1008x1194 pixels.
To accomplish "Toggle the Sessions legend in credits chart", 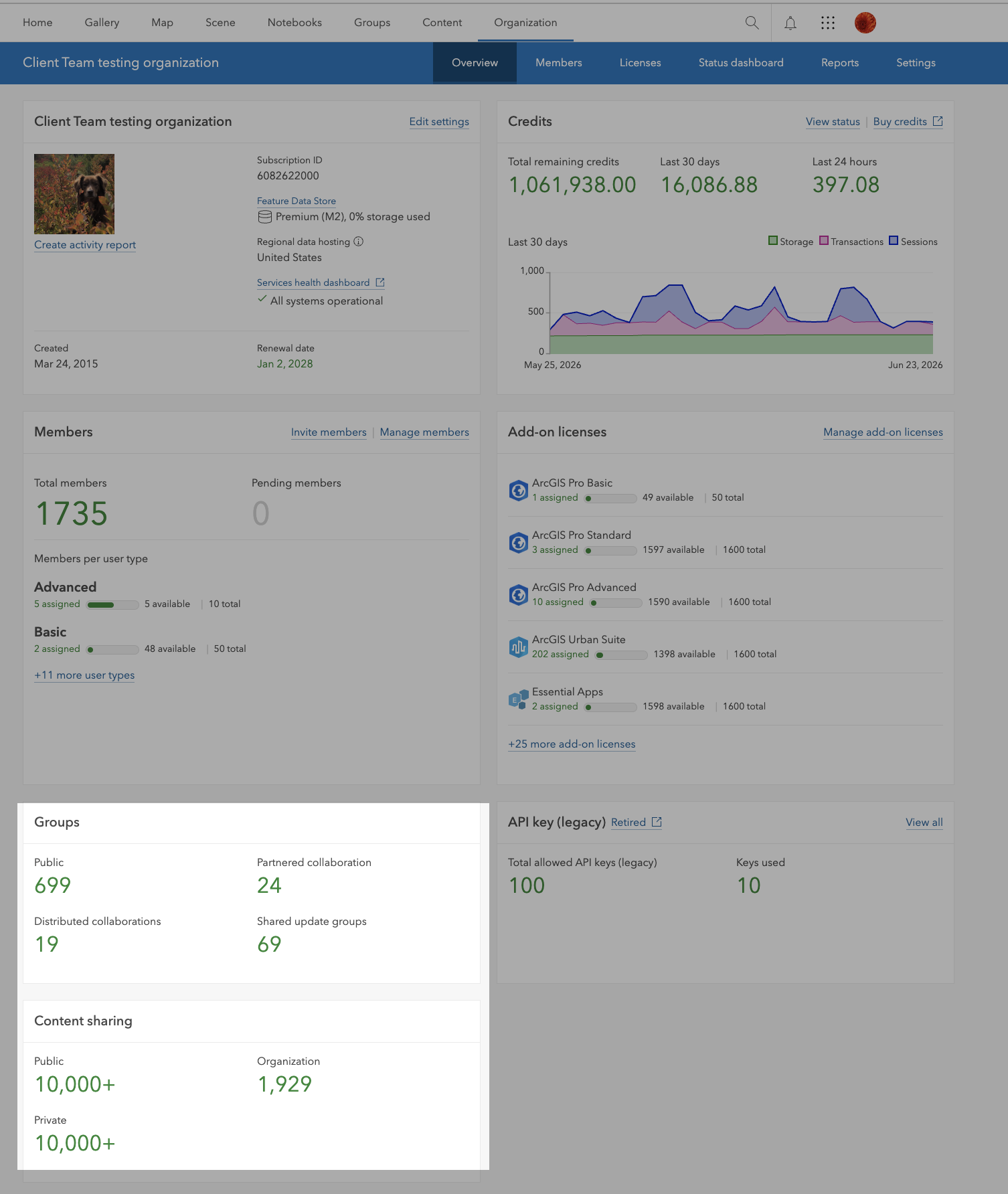I will coord(913,242).
